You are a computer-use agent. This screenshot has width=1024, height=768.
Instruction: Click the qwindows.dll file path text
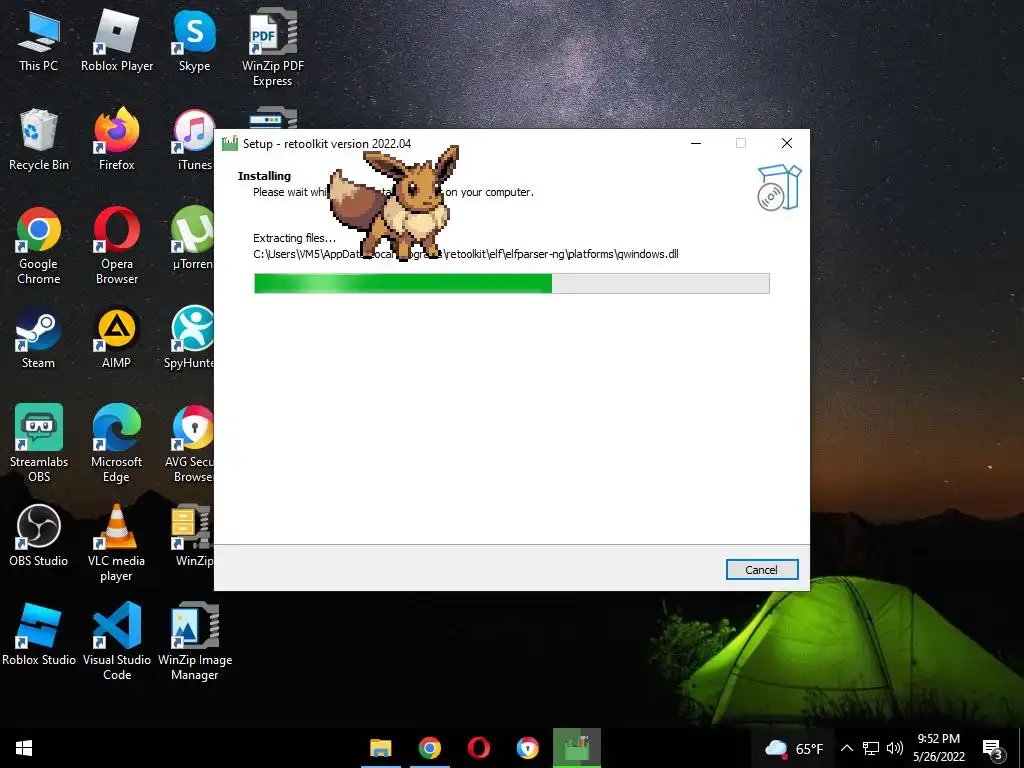tap(466, 254)
